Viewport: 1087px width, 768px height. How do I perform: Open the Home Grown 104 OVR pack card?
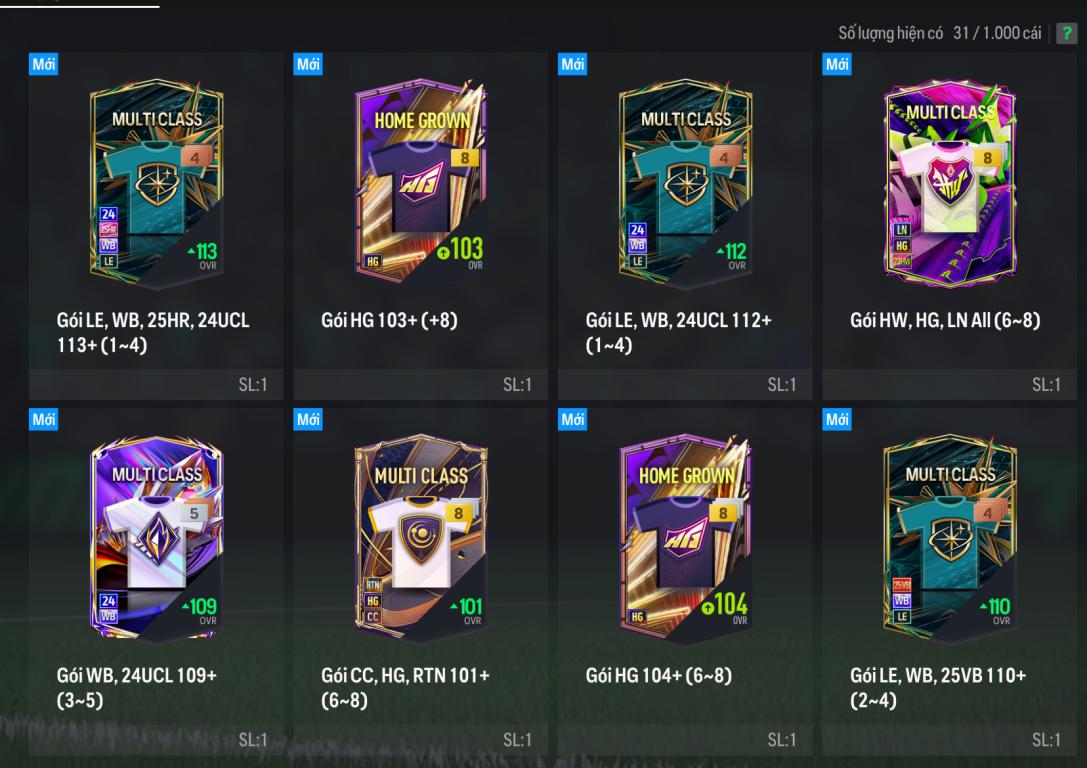(686, 538)
